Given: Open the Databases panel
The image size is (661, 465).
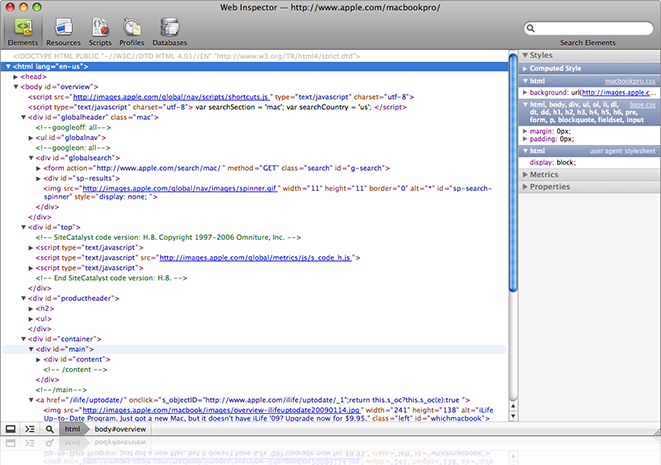Looking at the screenshot, I should tap(169, 32).
